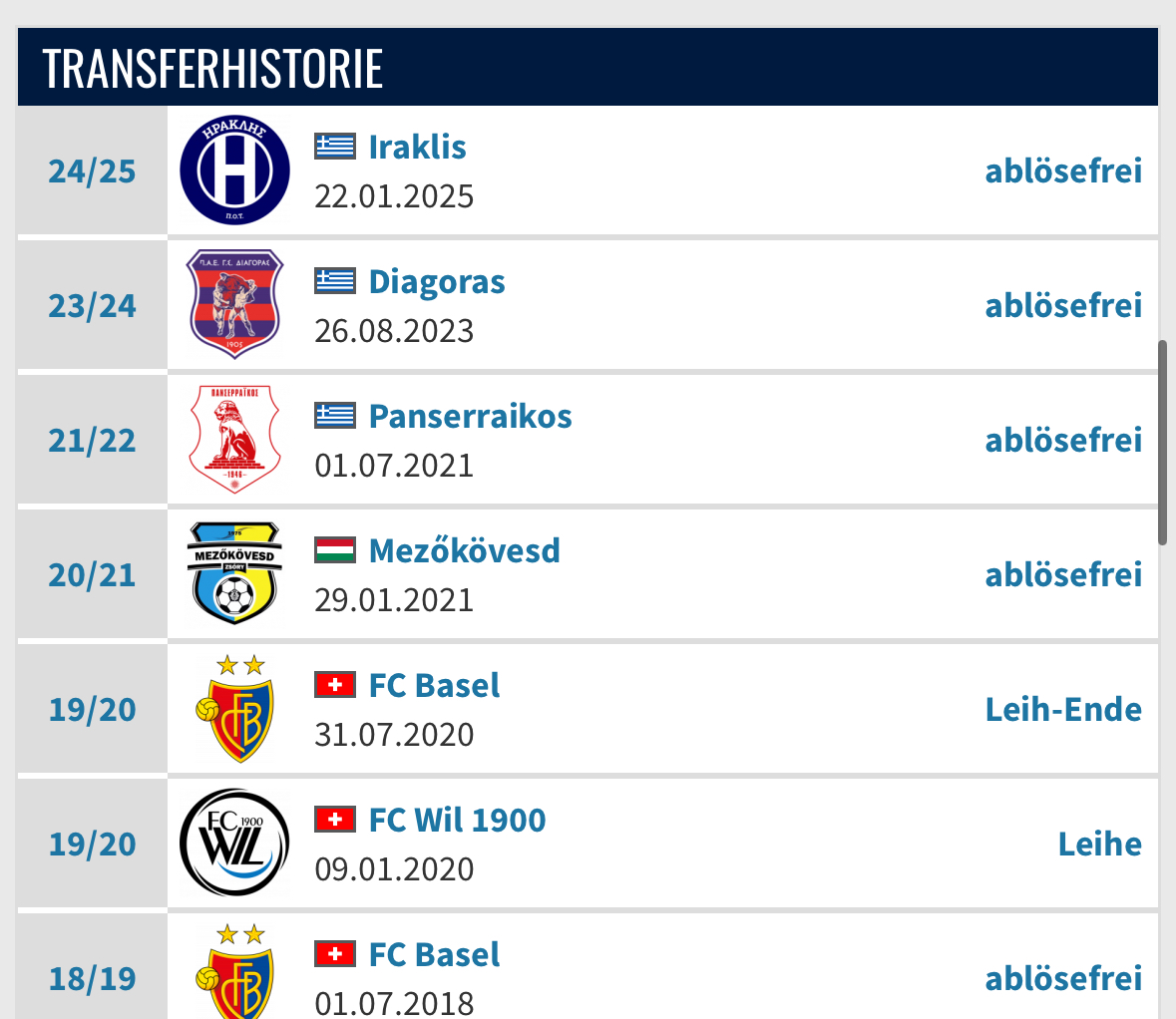The image size is (1176, 1019).
Task: Click the Leihe fee for FC Wil
Action: click(x=1099, y=844)
